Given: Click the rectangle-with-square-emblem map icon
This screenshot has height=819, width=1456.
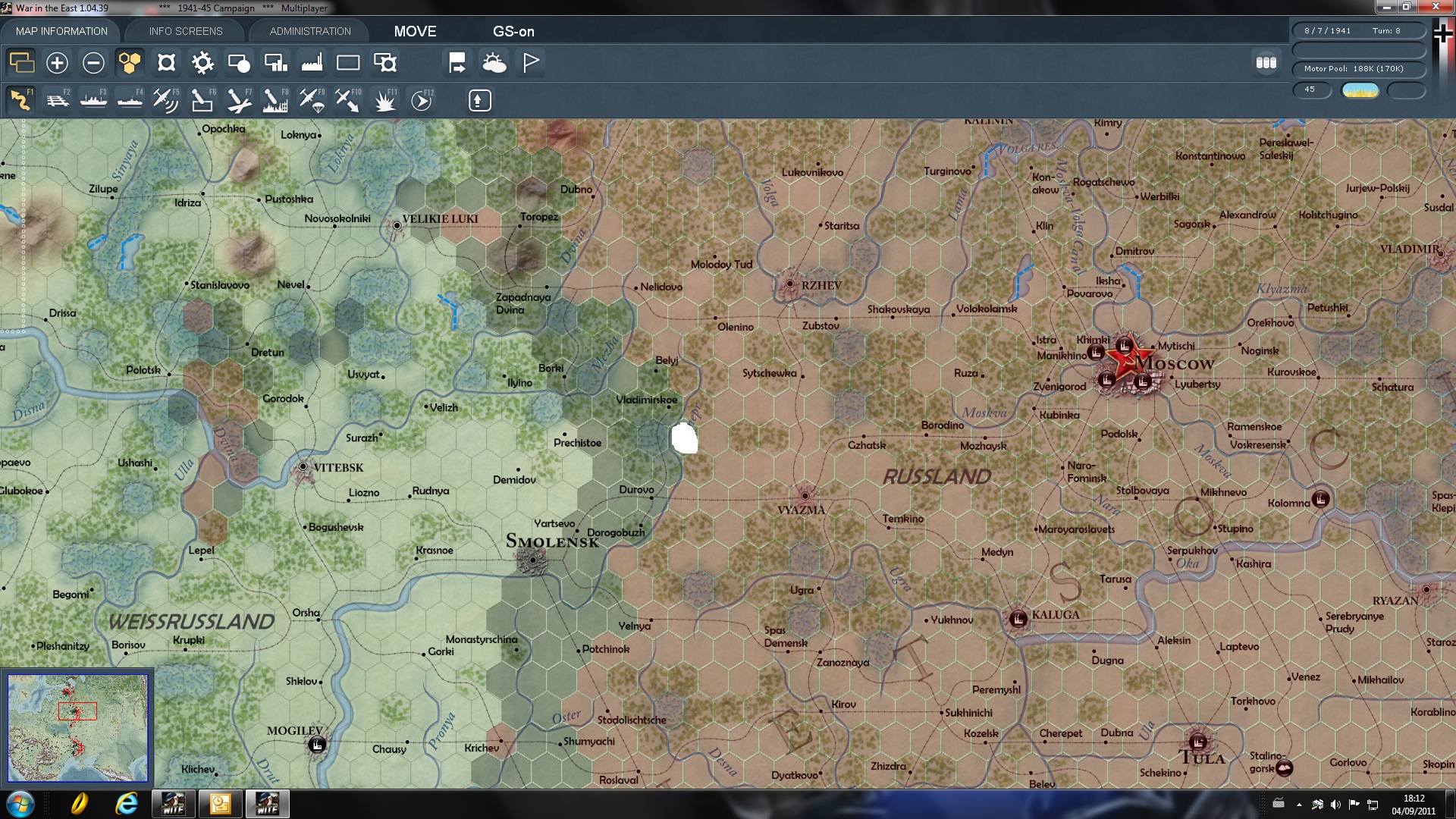Looking at the screenshot, I should [384, 62].
